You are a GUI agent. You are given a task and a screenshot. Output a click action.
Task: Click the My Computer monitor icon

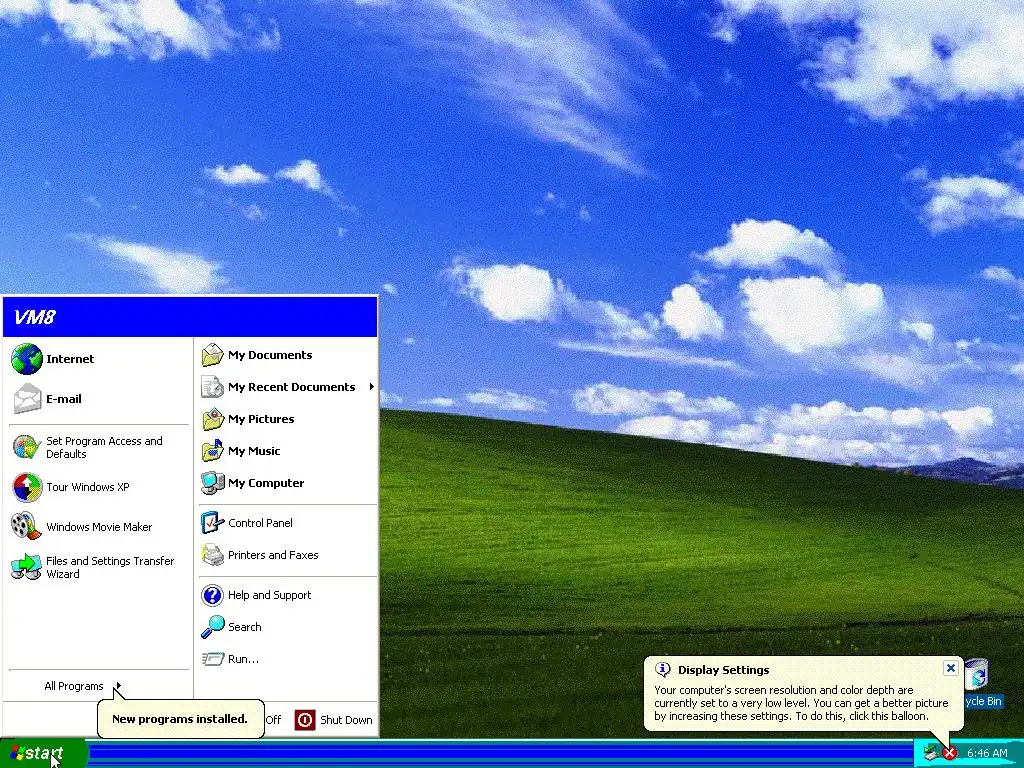pyautogui.click(x=213, y=483)
